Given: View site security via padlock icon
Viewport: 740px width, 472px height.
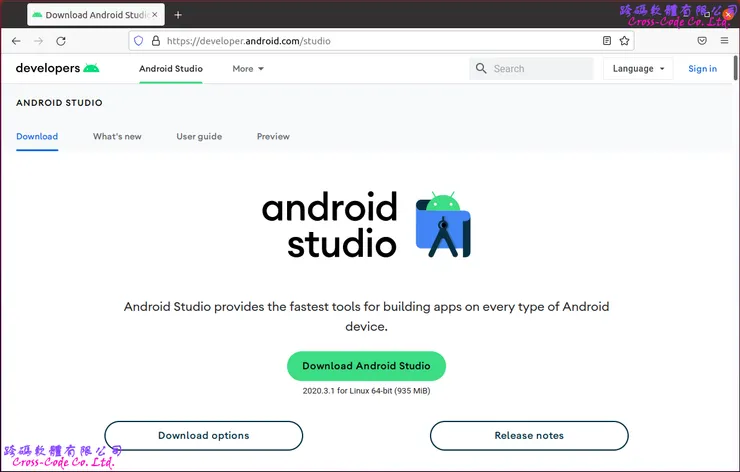Looking at the screenshot, I should 156,41.
